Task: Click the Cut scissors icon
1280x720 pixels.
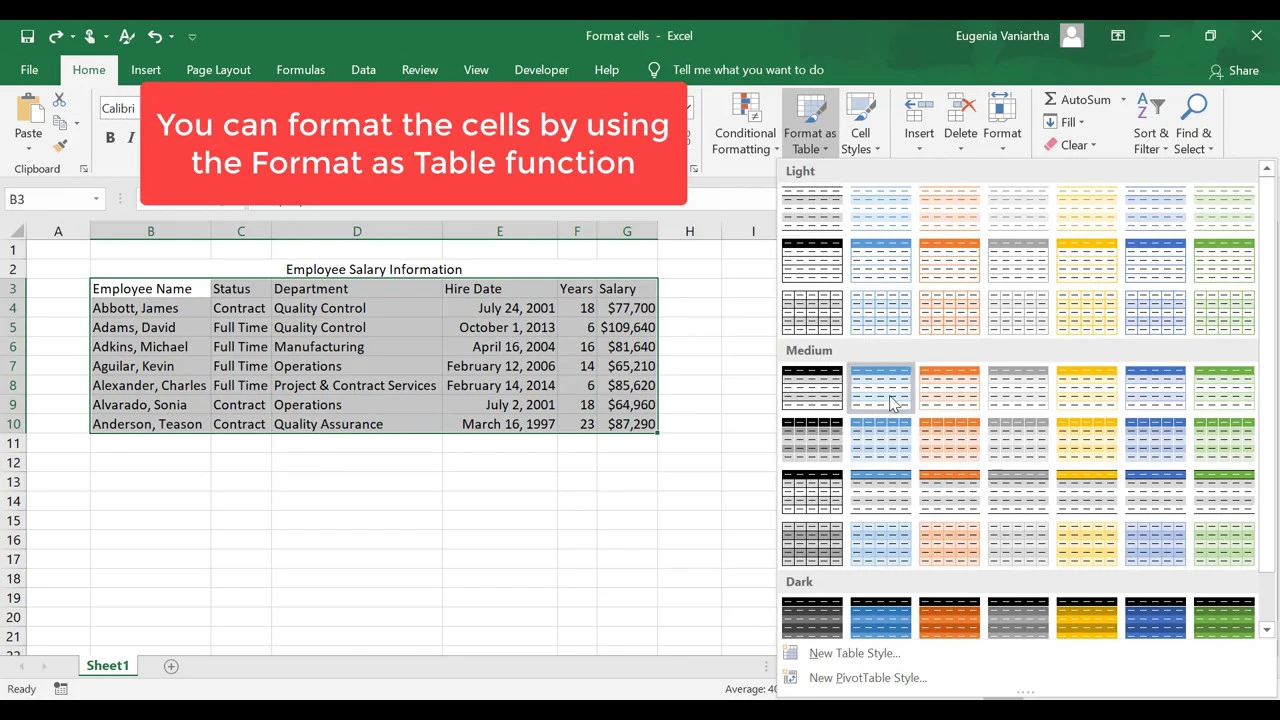Action: coord(59,100)
